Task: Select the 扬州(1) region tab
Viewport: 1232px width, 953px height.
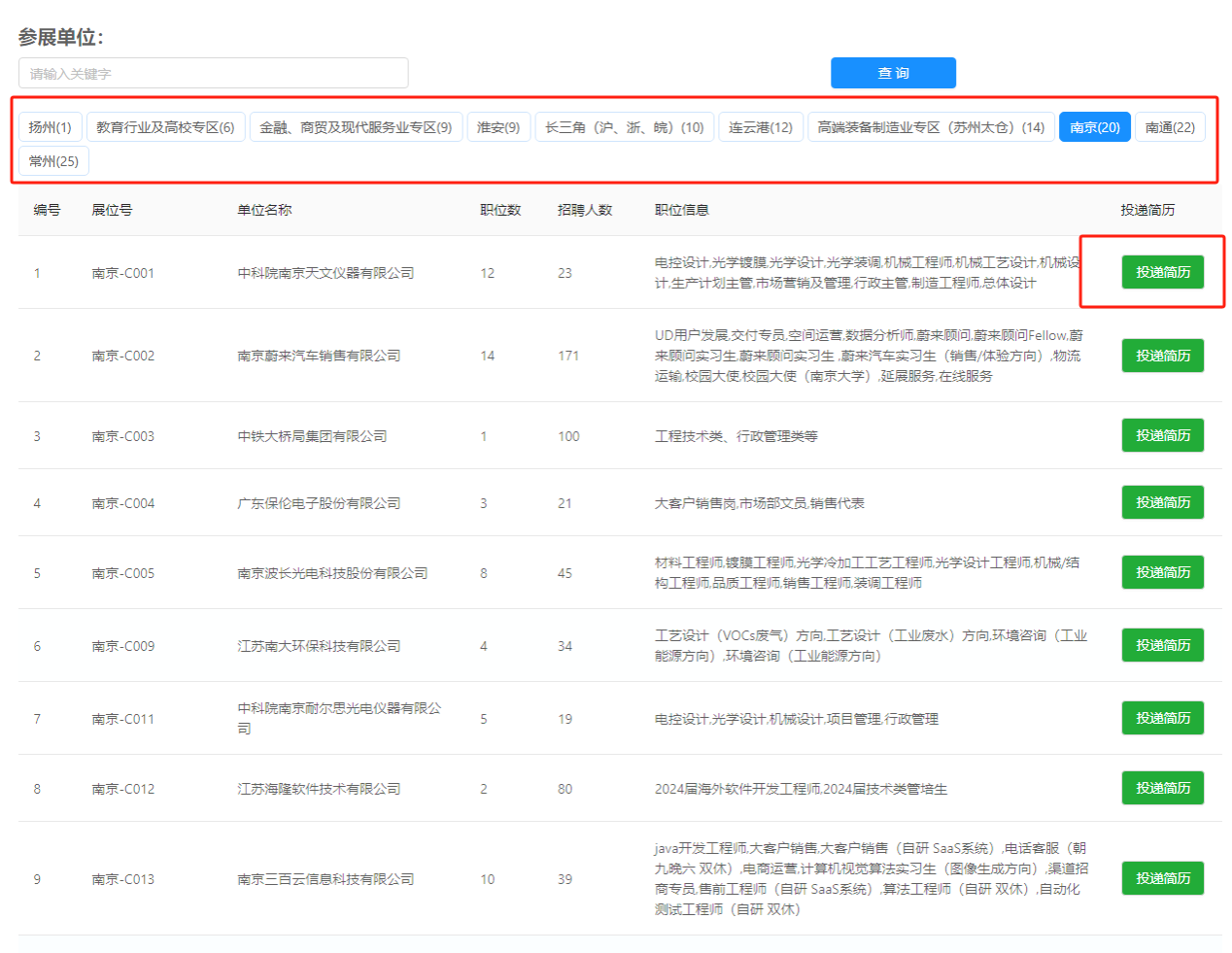Action: click(x=51, y=127)
